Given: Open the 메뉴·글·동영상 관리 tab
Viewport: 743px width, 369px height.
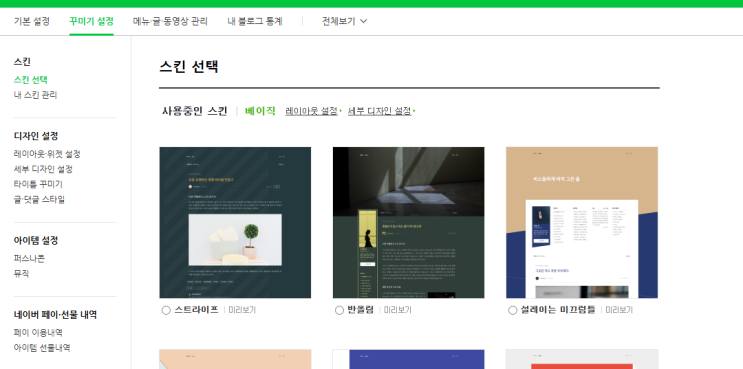Looking at the screenshot, I should click(170, 21).
